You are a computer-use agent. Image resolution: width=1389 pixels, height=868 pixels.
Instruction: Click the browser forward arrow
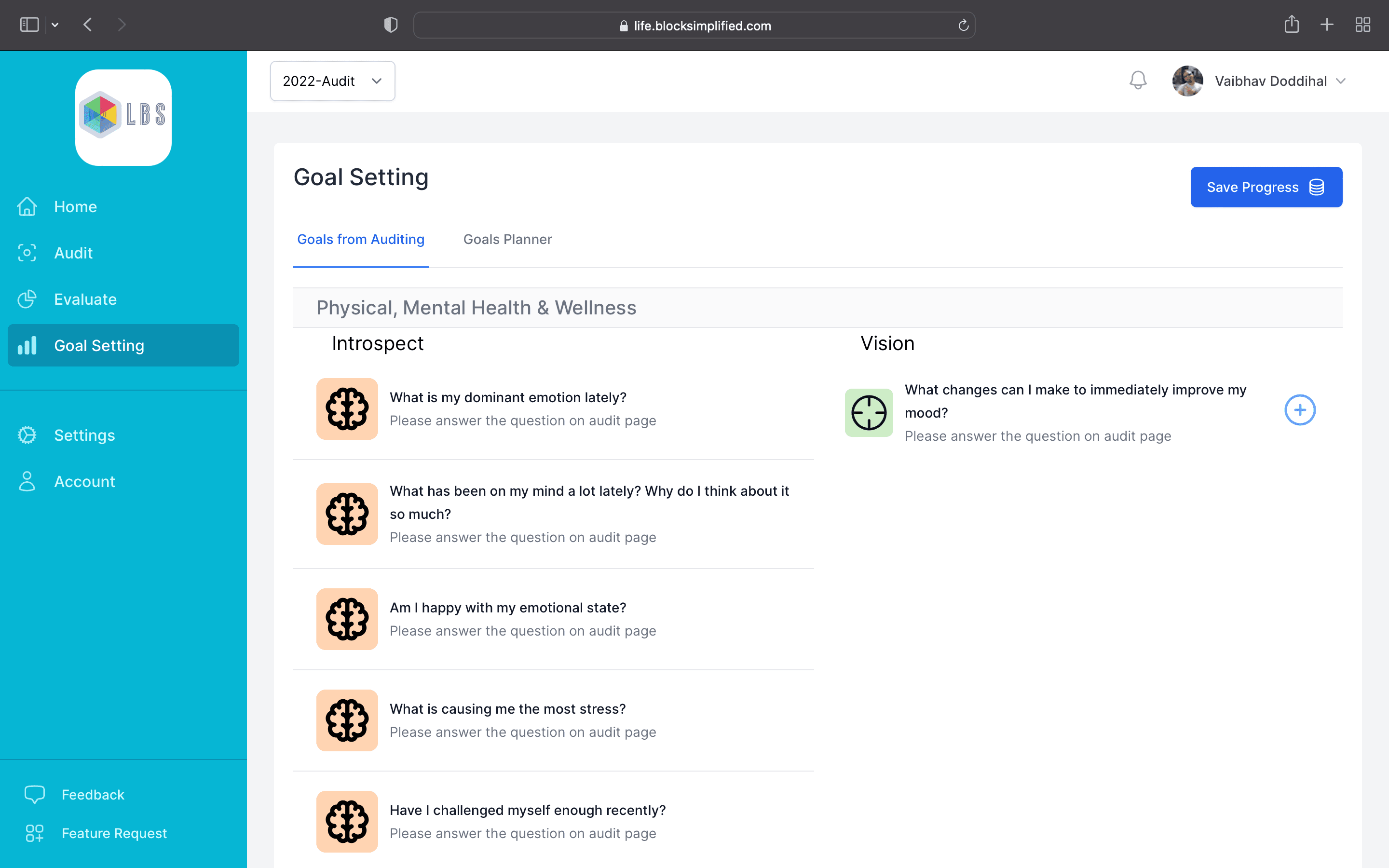tap(121, 25)
